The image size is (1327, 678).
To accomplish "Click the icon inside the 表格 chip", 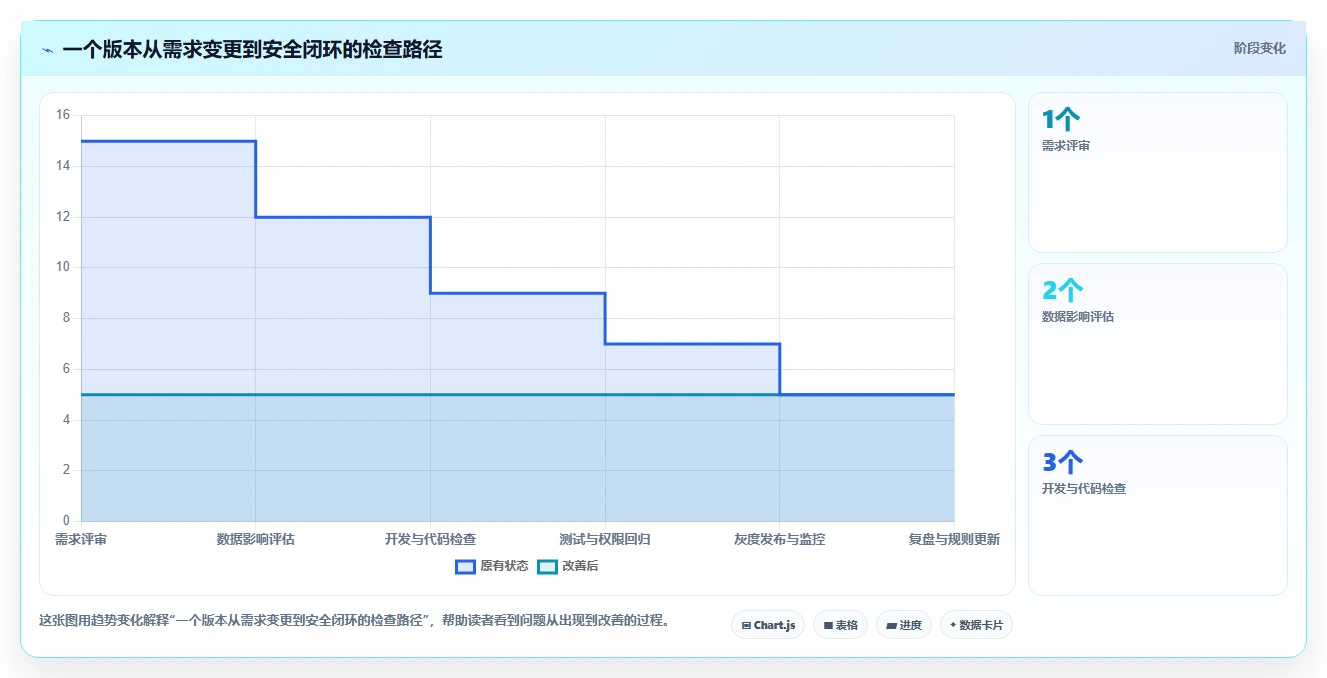I will (x=828, y=626).
